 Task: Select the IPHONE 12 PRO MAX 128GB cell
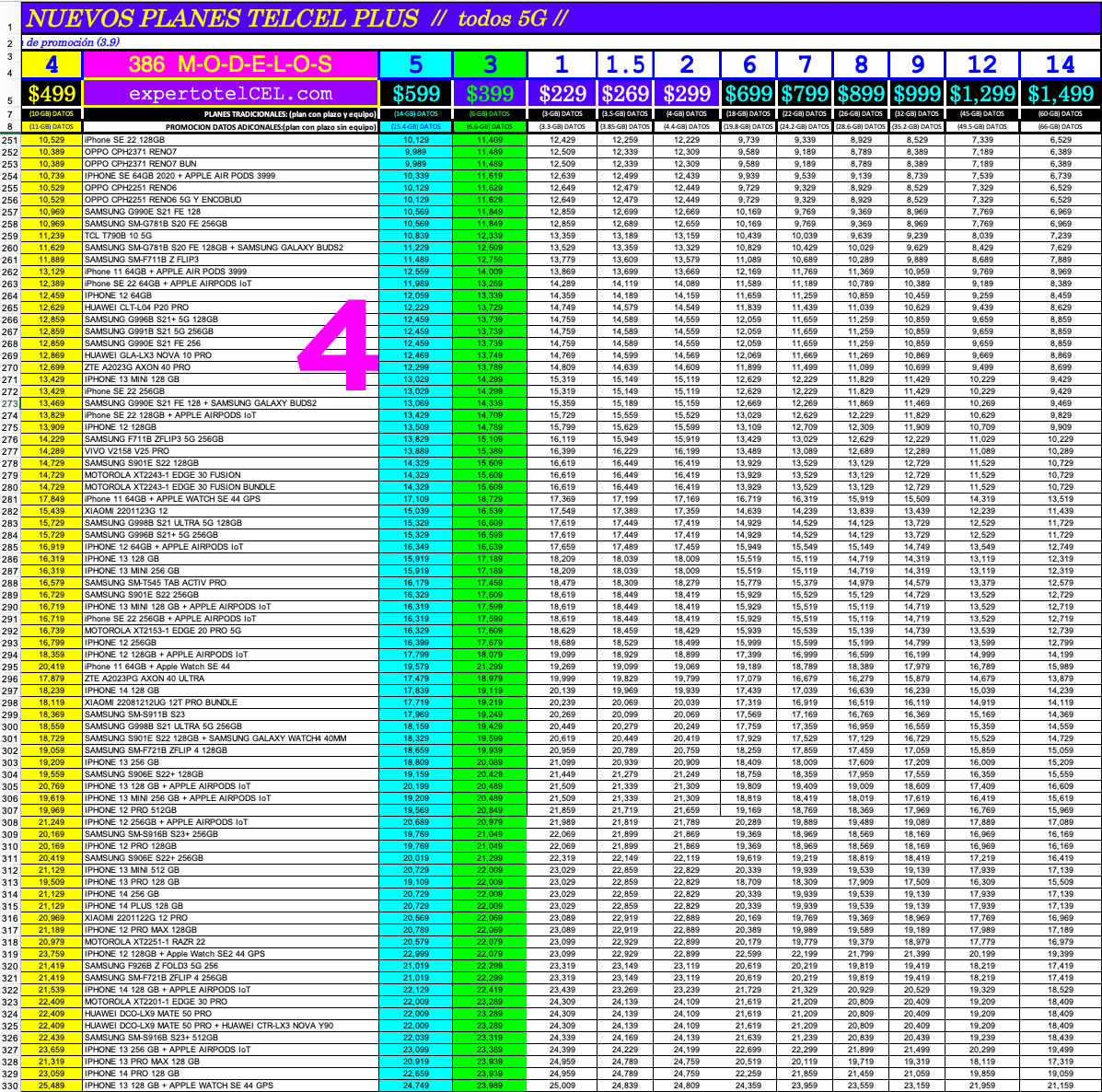230,930
